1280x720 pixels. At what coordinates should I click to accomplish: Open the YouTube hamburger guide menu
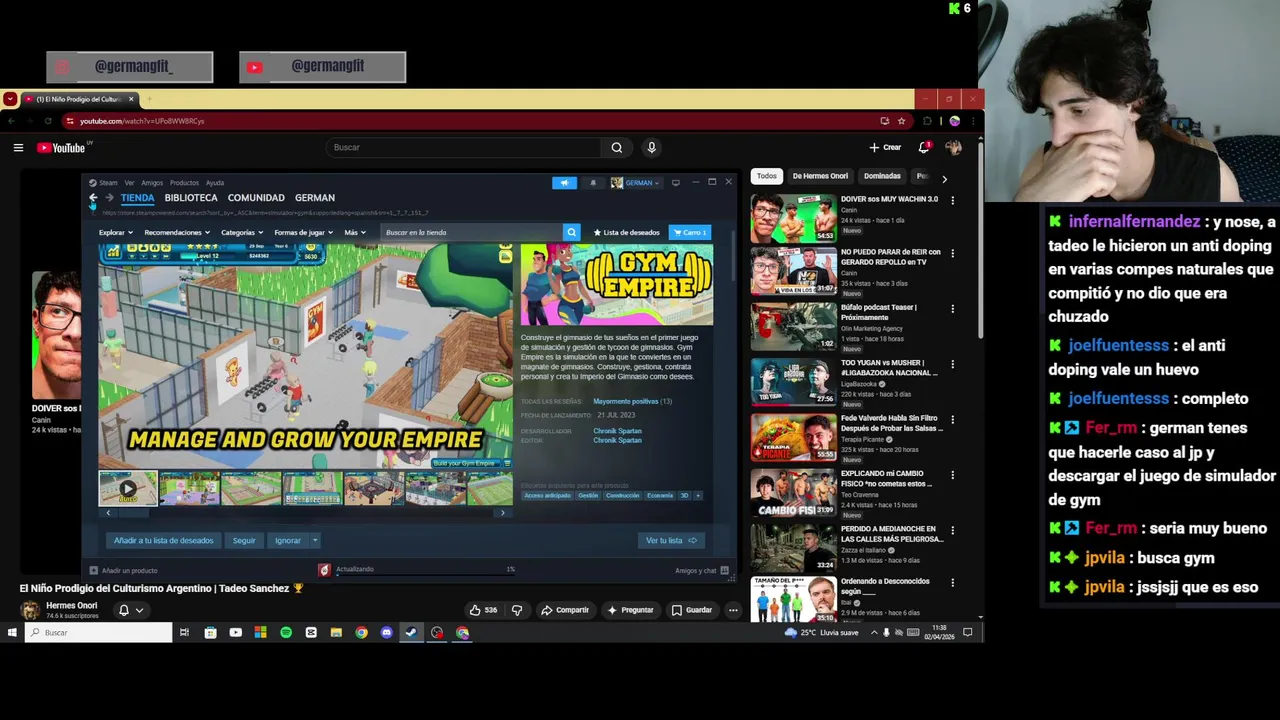tap(18, 148)
